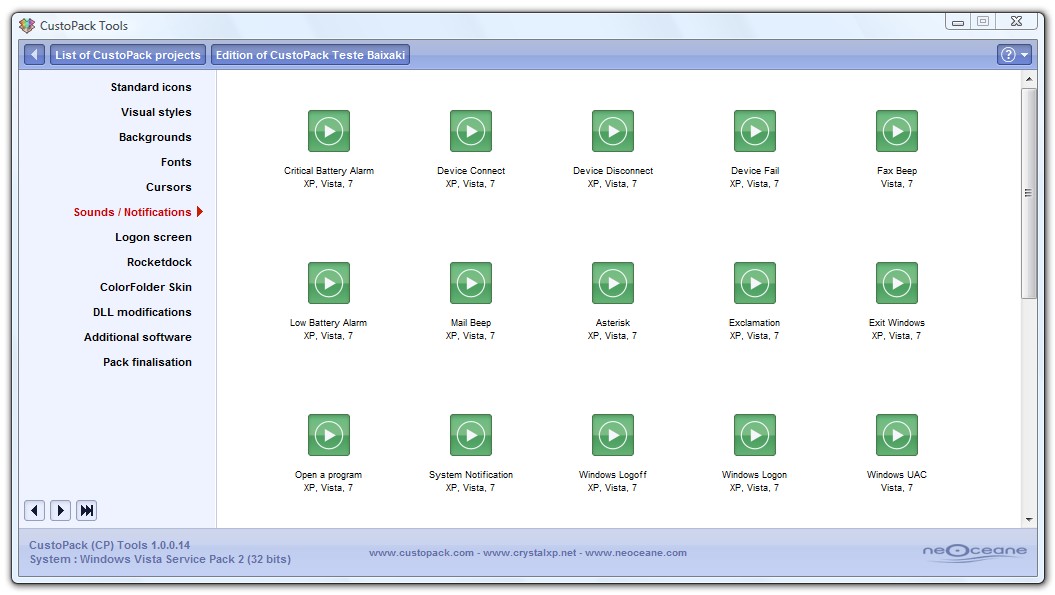Image resolution: width=1055 pixels, height=595 pixels.
Task: Minimize the CustoPack Tools window
Action: pos(958,22)
